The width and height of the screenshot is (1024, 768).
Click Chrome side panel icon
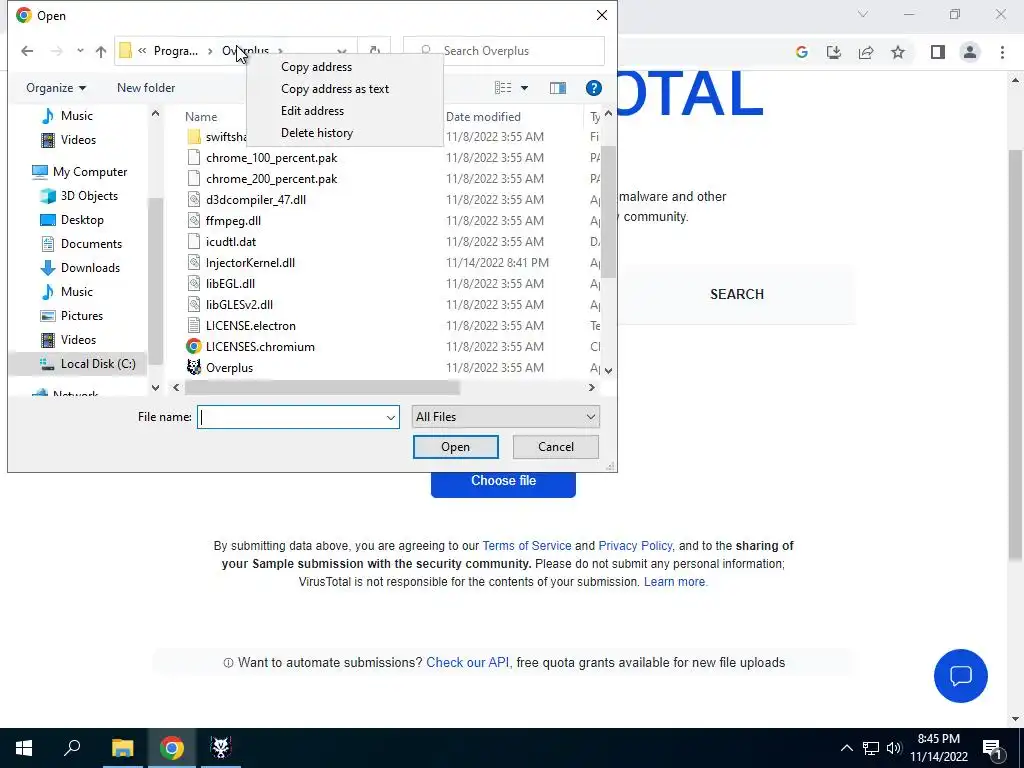coord(937,52)
